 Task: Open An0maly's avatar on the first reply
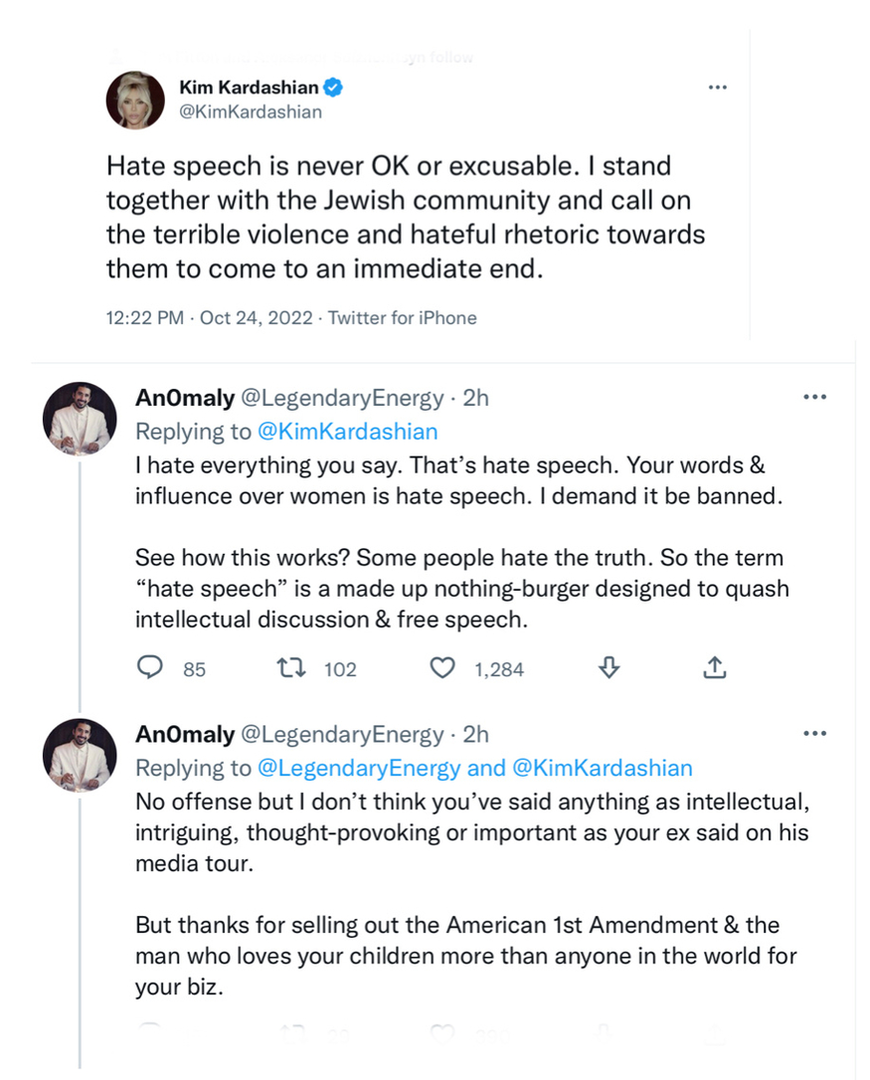(x=80, y=417)
